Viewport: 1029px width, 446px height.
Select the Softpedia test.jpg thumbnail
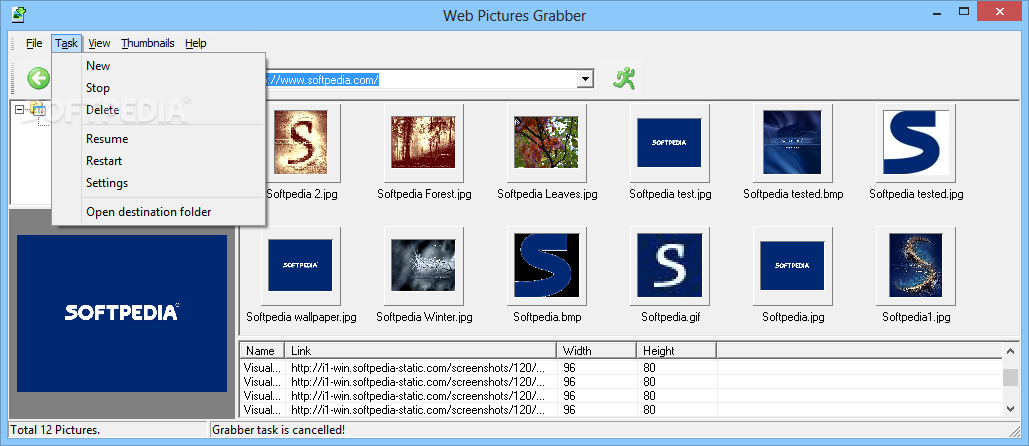[x=669, y=142]
